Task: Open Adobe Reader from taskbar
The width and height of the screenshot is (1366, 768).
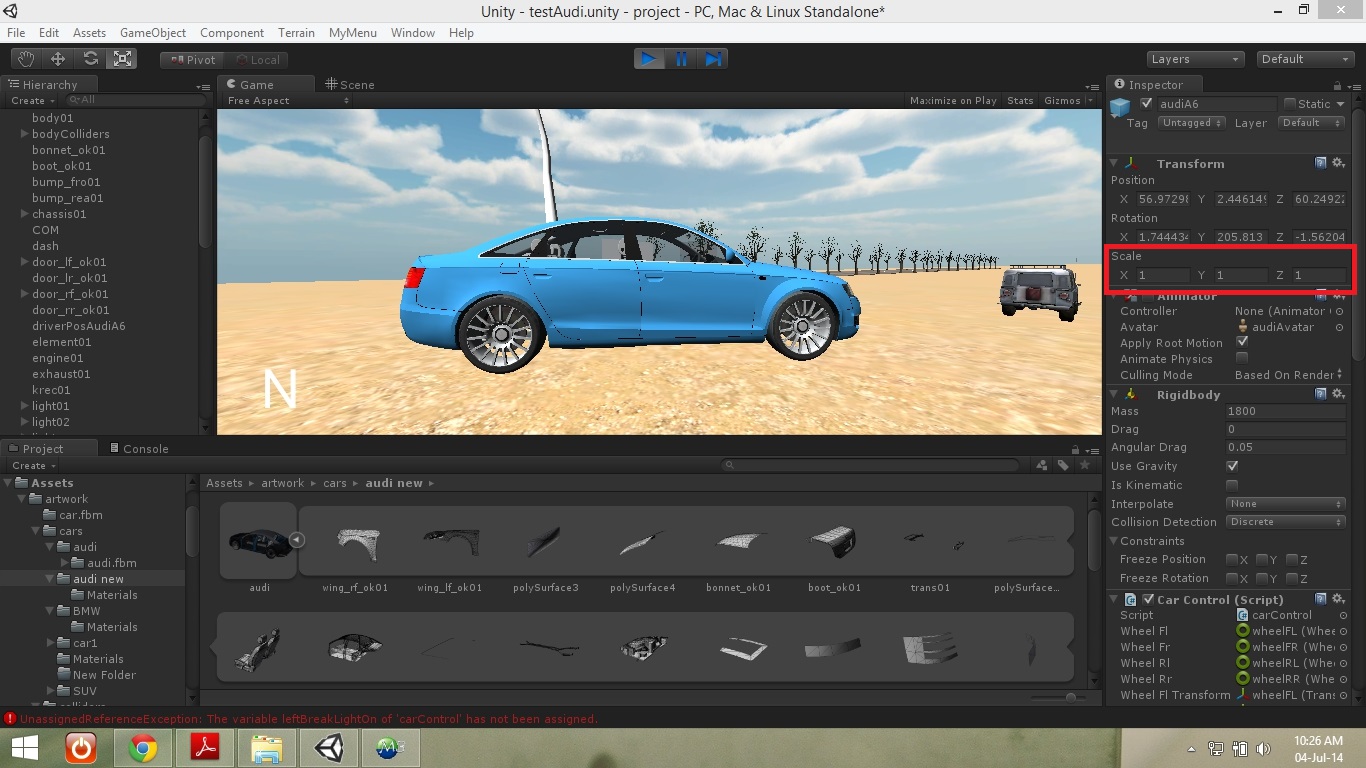Action: click(x=205, y=748)
